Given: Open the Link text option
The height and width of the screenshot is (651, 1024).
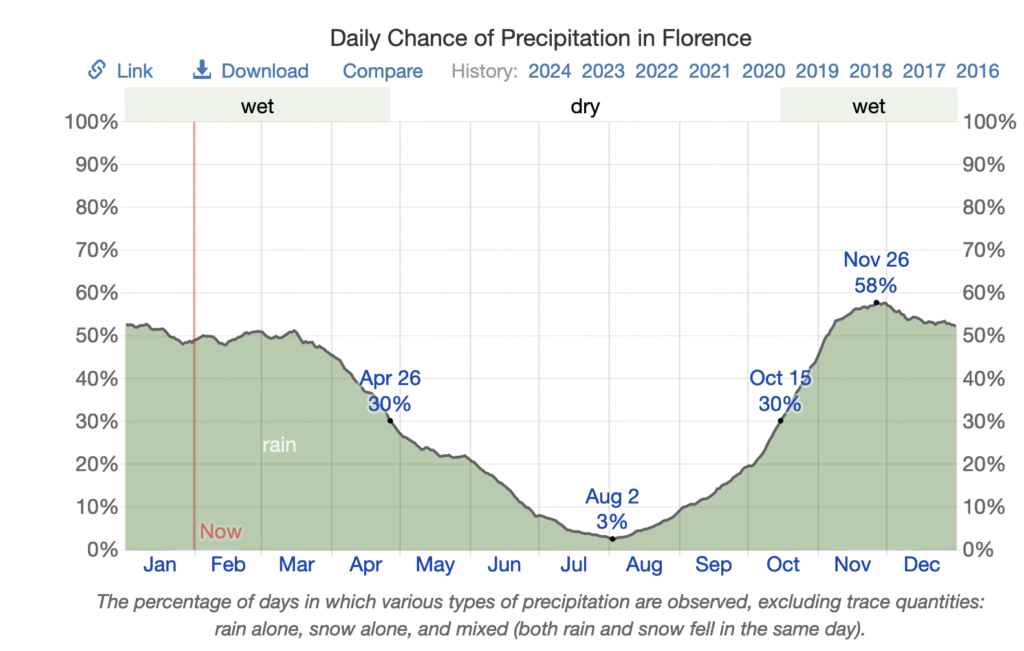Looking at the screenshot, I should coord(135,71).
